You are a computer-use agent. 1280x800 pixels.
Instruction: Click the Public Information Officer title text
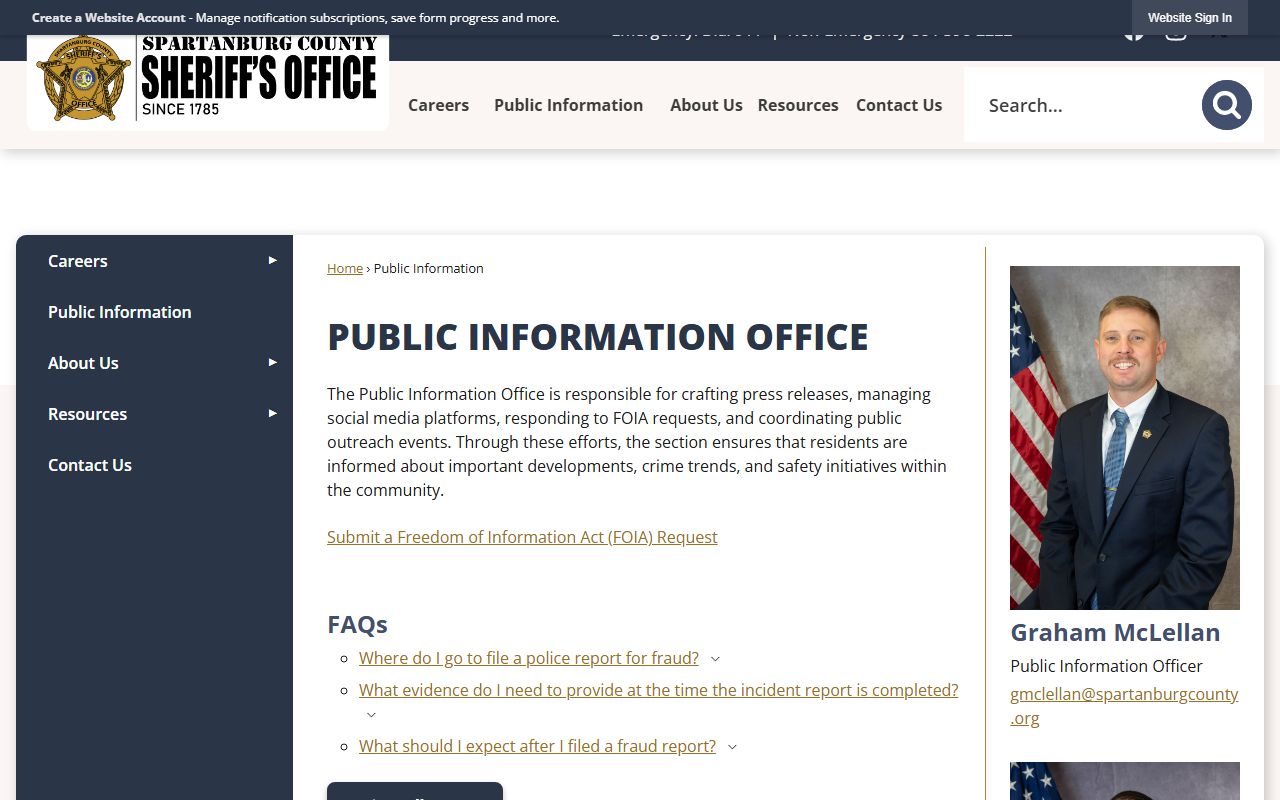pos(1106,666)
